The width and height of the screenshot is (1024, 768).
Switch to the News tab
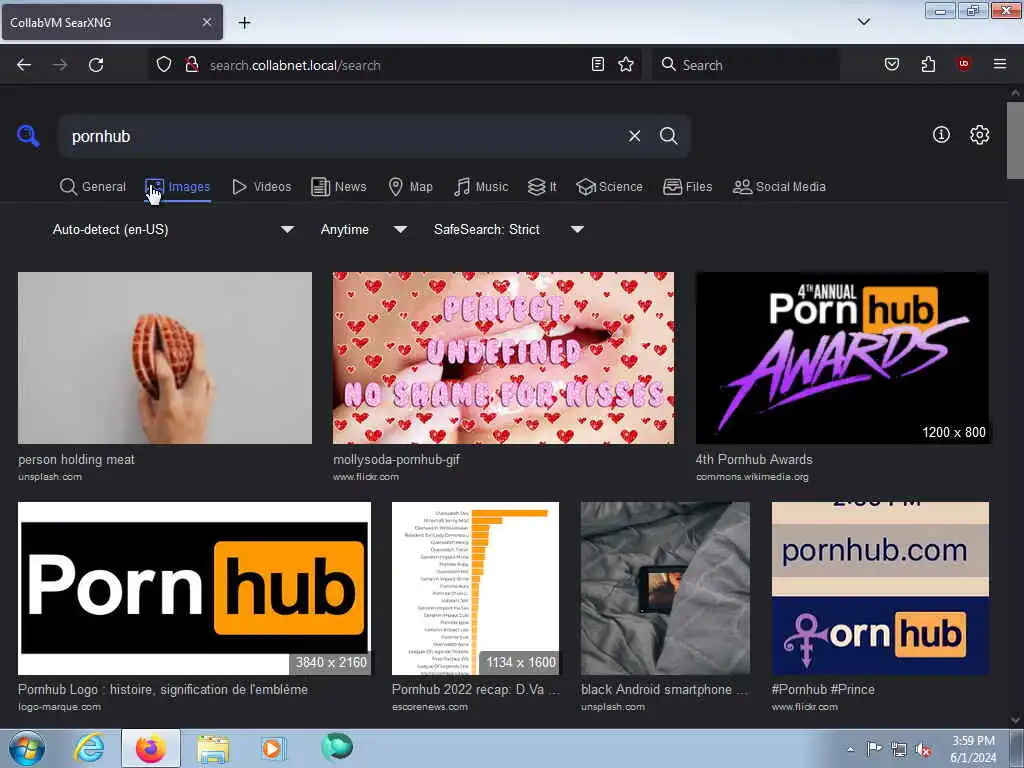(x=339, y=187)
